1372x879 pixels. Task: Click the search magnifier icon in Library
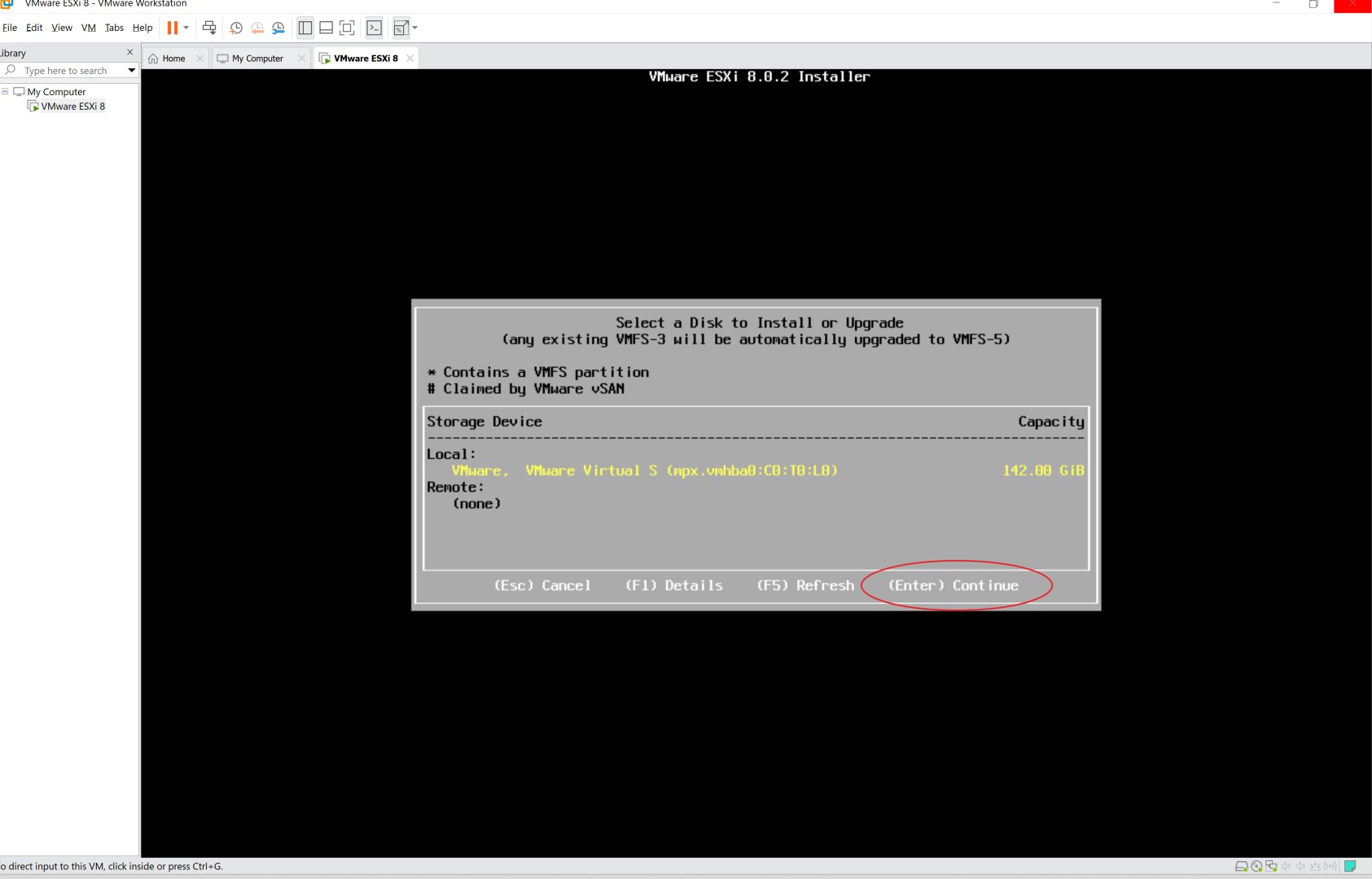point(11,70)
